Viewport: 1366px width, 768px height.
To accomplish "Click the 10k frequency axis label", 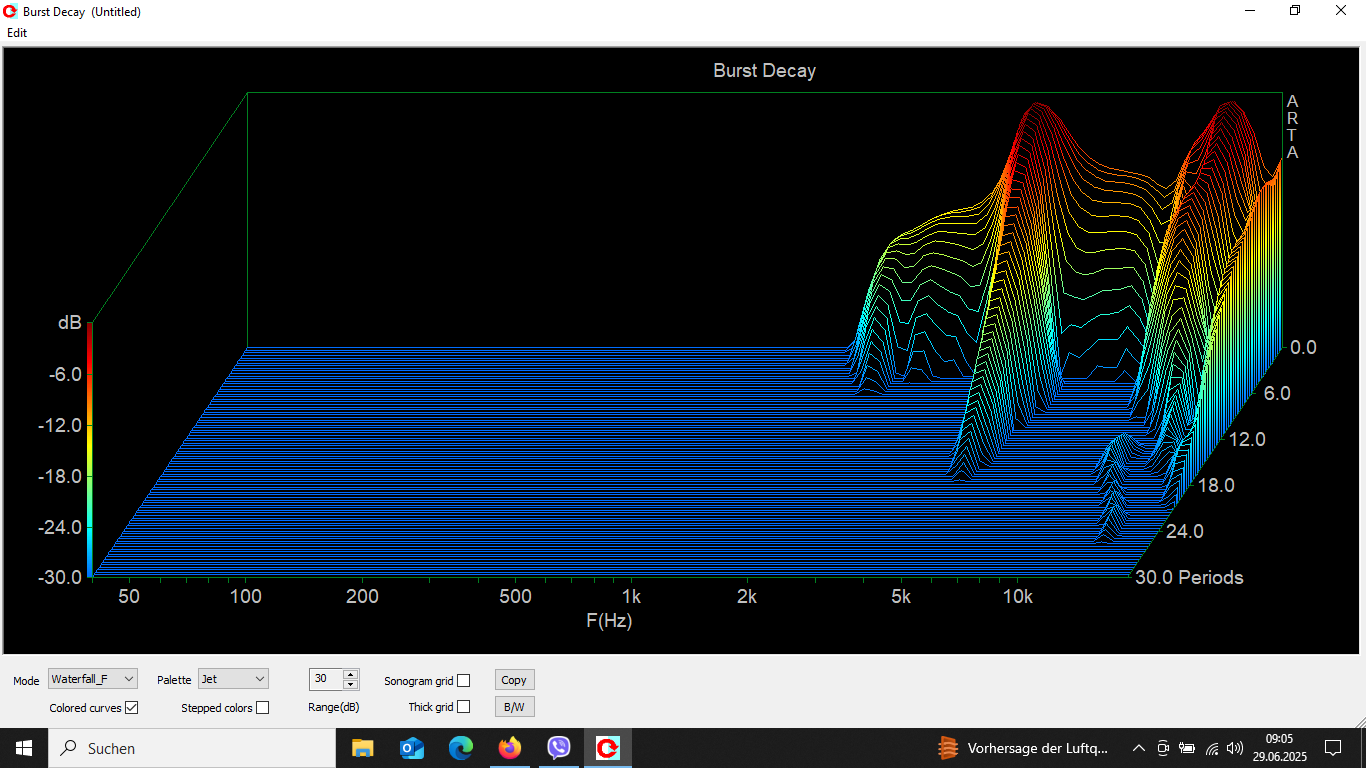I will point(1018,597).
